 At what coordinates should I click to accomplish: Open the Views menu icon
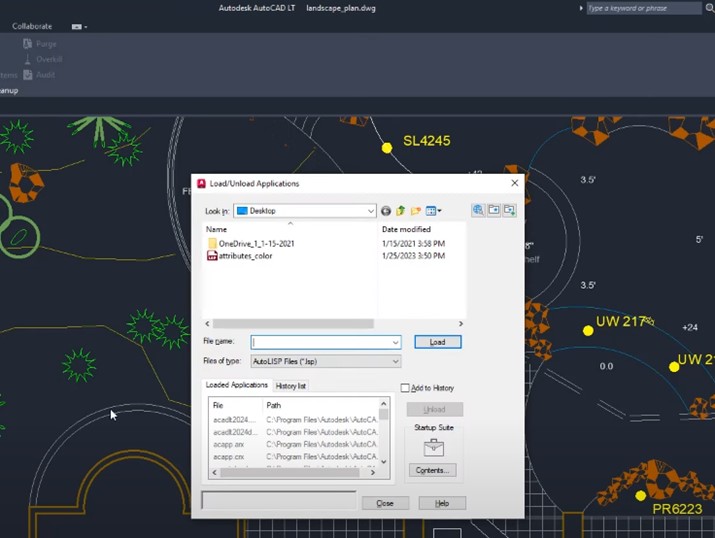pos(433,211)
